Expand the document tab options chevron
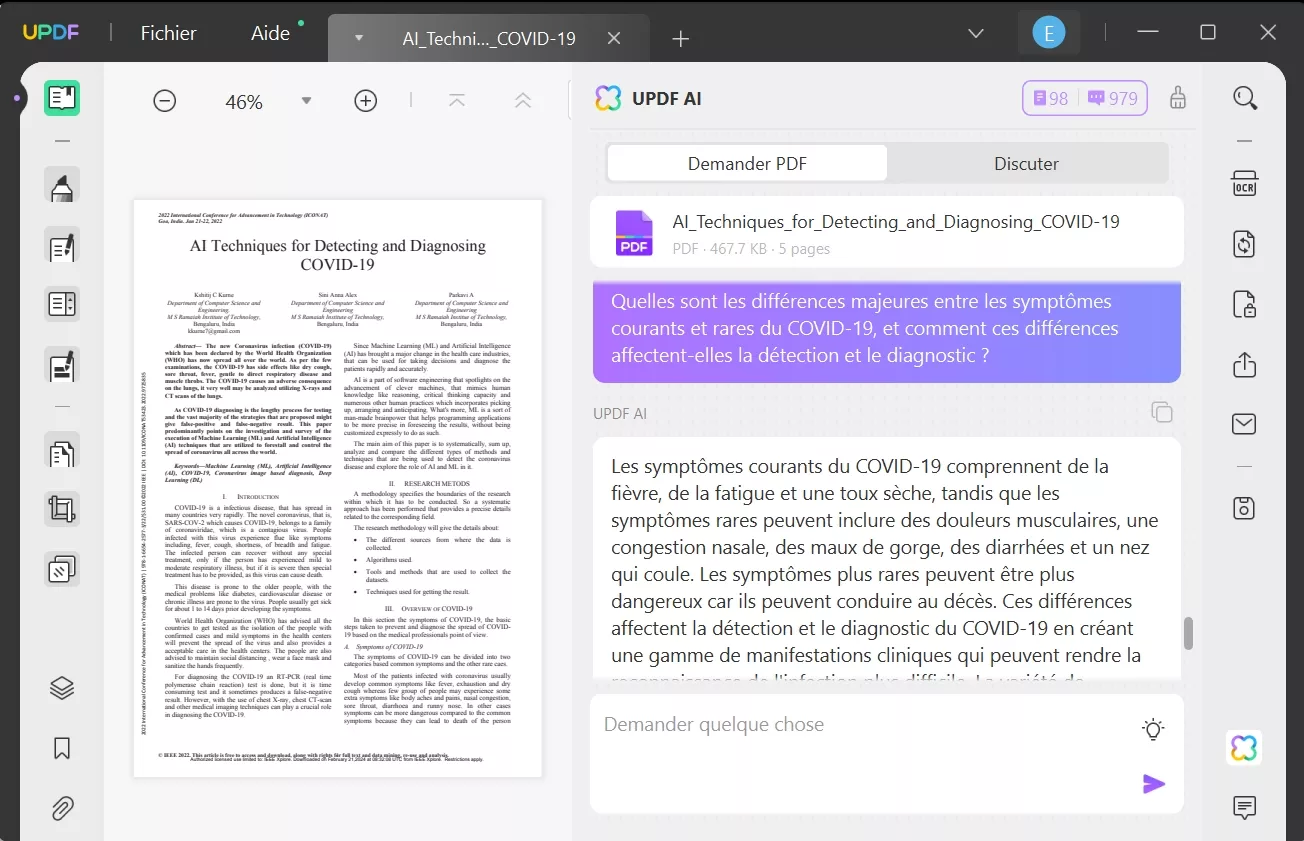The height and width of the screenshot is (841, 1304). (x=357, y=38)
